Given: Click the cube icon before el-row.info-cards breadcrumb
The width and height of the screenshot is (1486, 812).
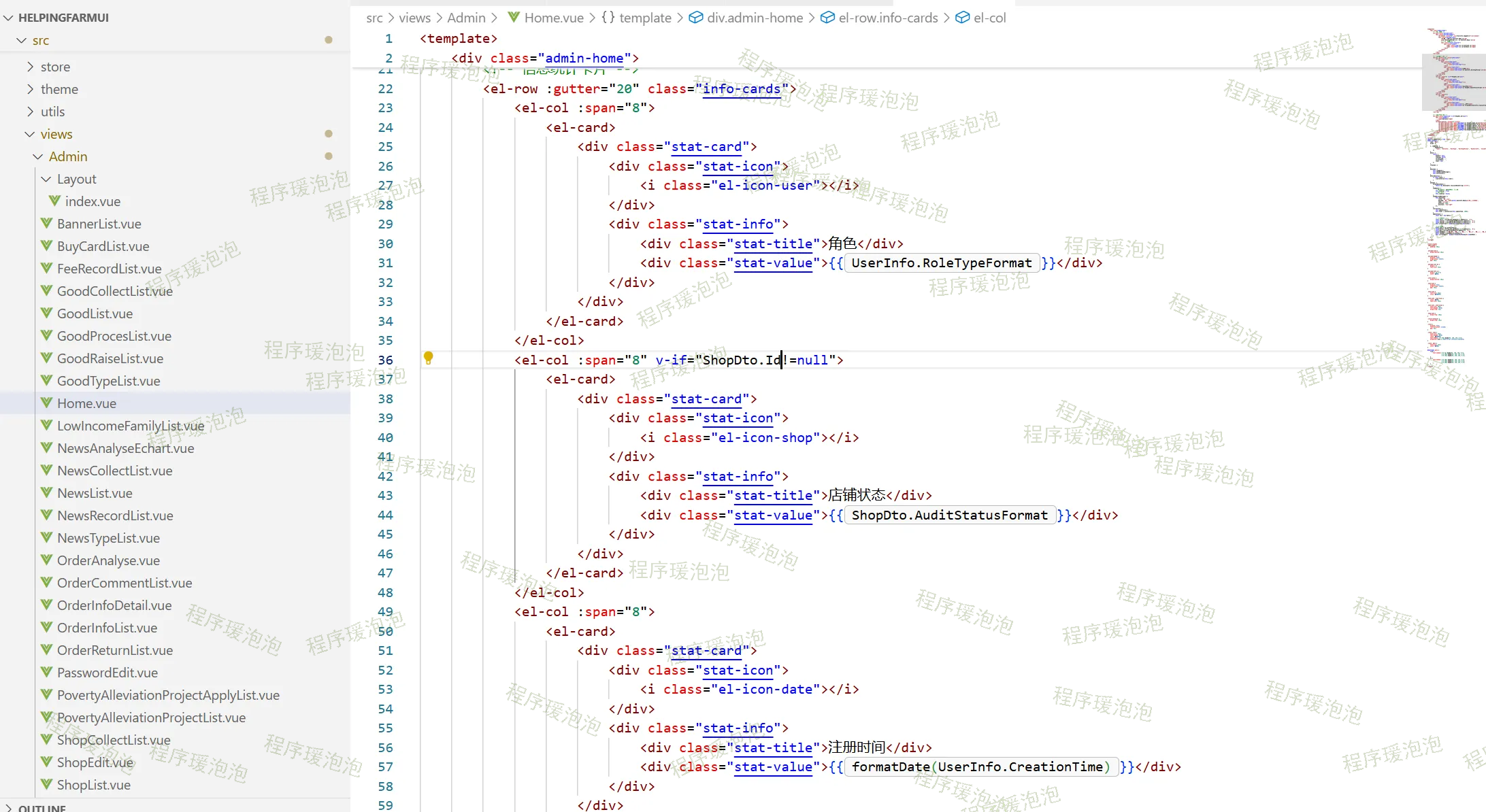Looking at the screenshot, I should [x=827, y=18].
